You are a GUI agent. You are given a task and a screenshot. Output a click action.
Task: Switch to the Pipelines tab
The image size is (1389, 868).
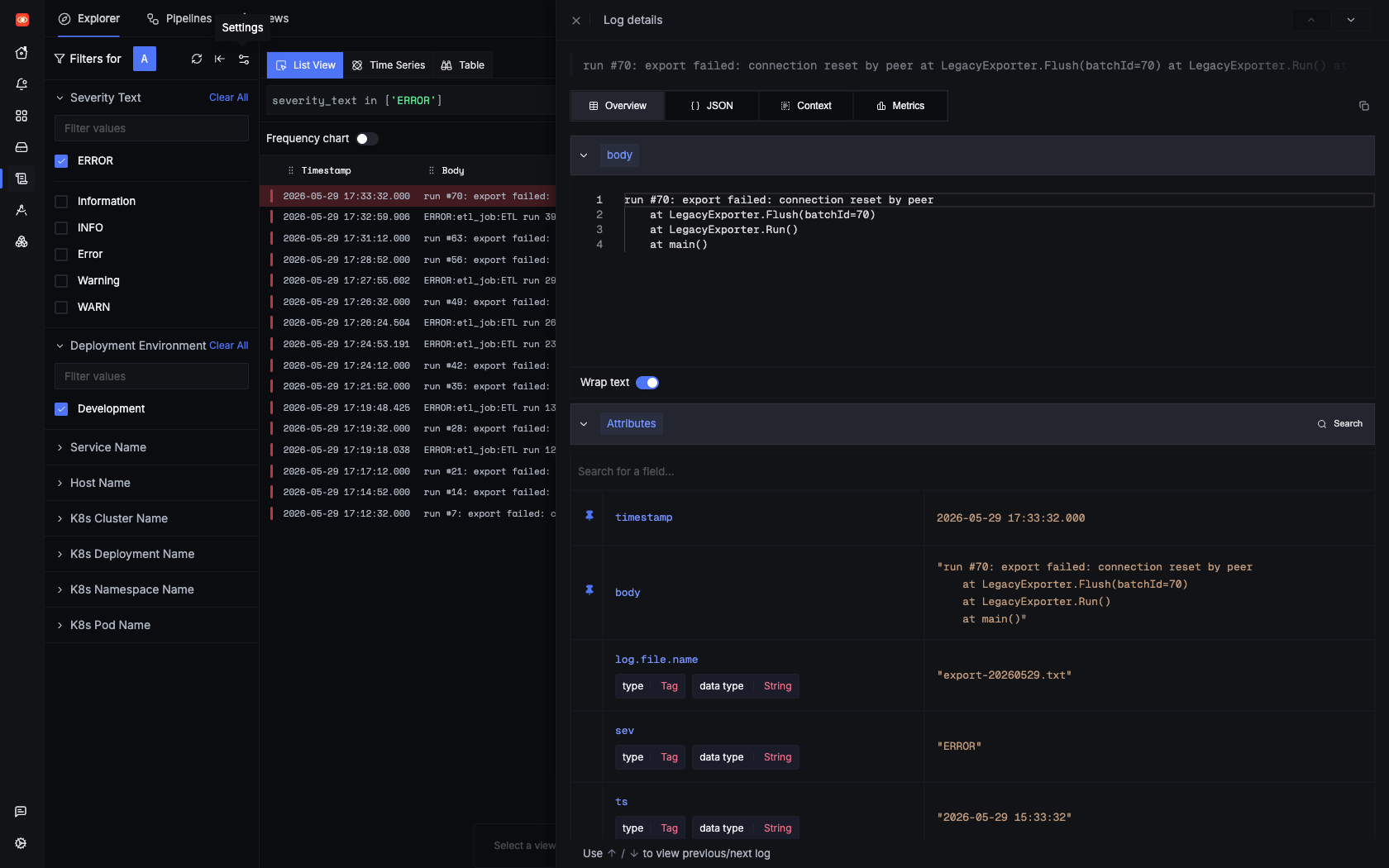pos(179,18)
